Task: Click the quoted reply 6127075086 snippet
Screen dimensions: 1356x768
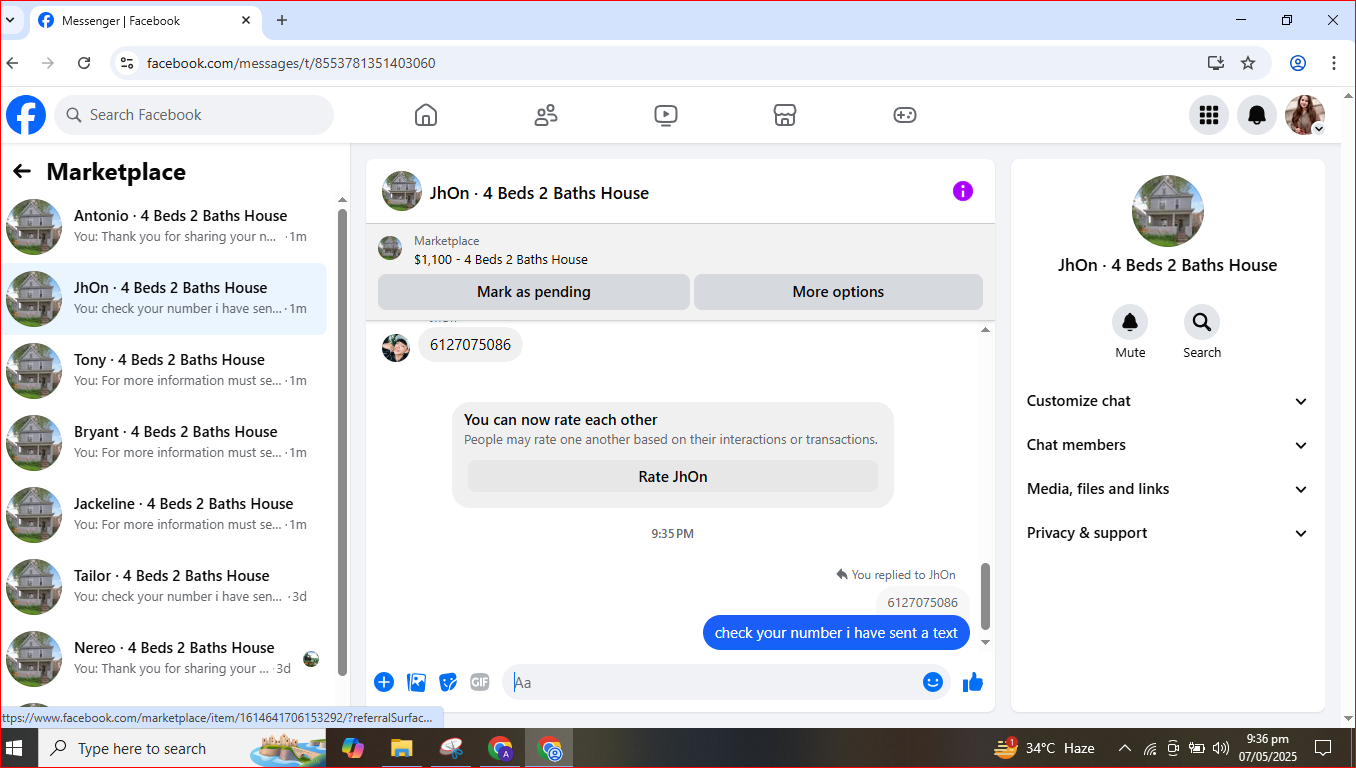Action: pos(922,602)
